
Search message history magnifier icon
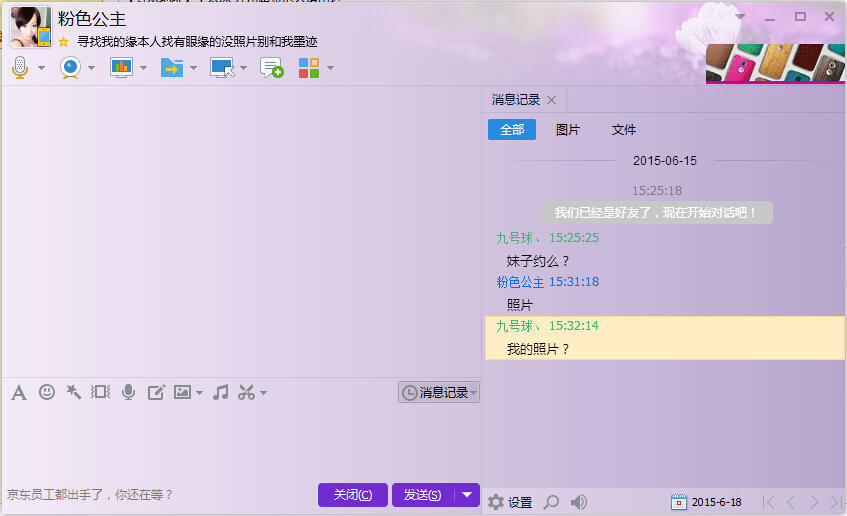coord(551,502)
